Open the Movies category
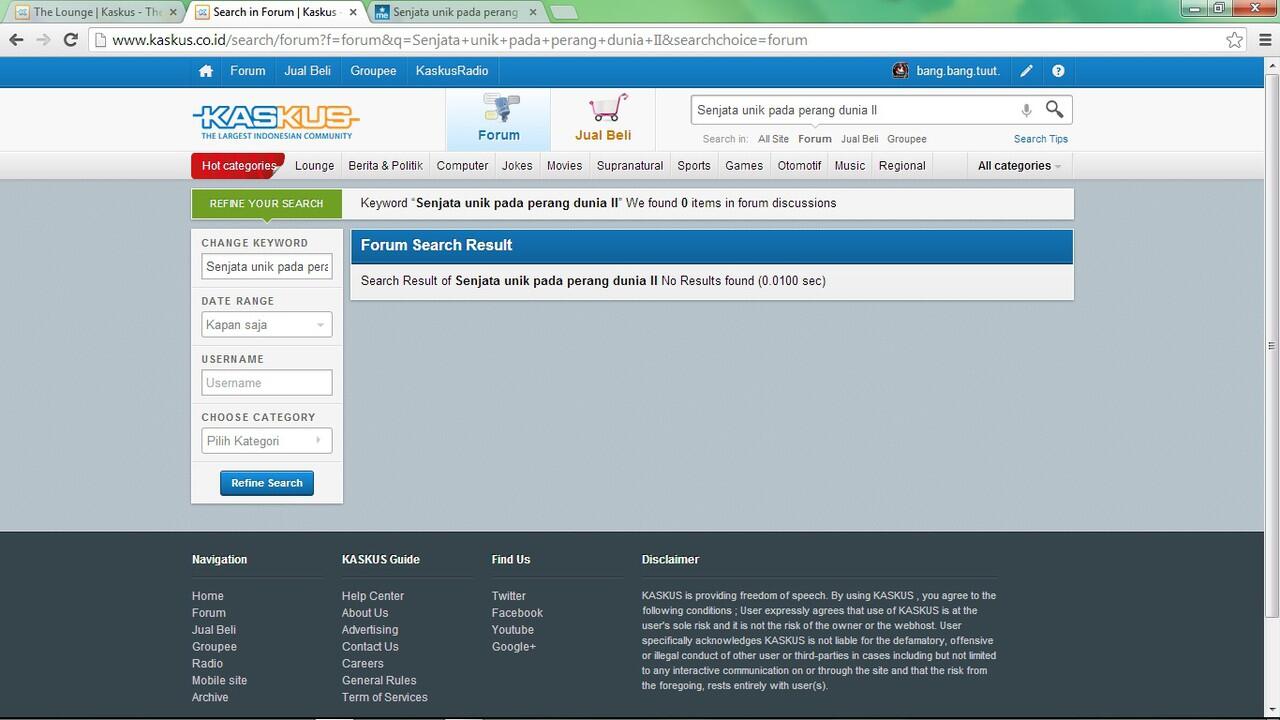 (x=564, y=166)
